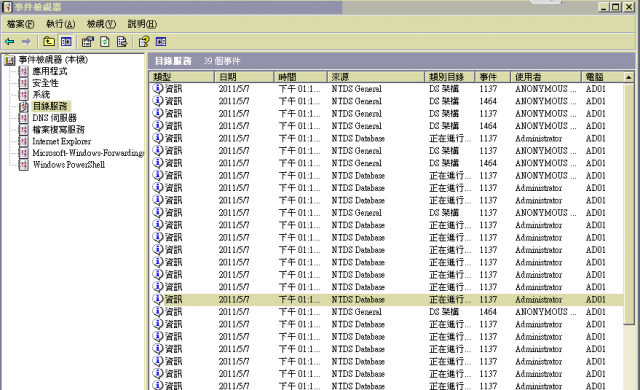640x390 pixels.
Task: Maximize the Event Viewer window
Action: pos(616,7)
